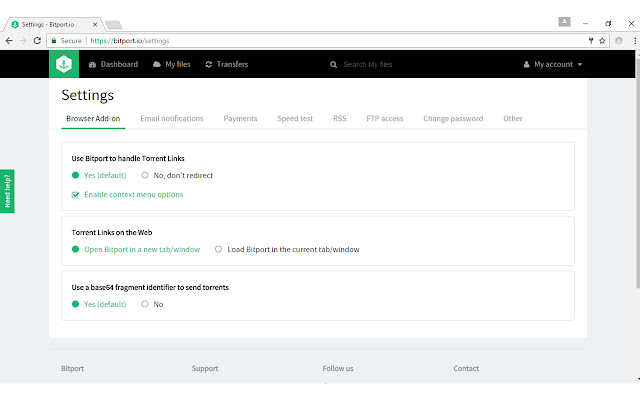640x400 pixels.
Task: Click the Contact footer heading
Action: tap(466, 369)
